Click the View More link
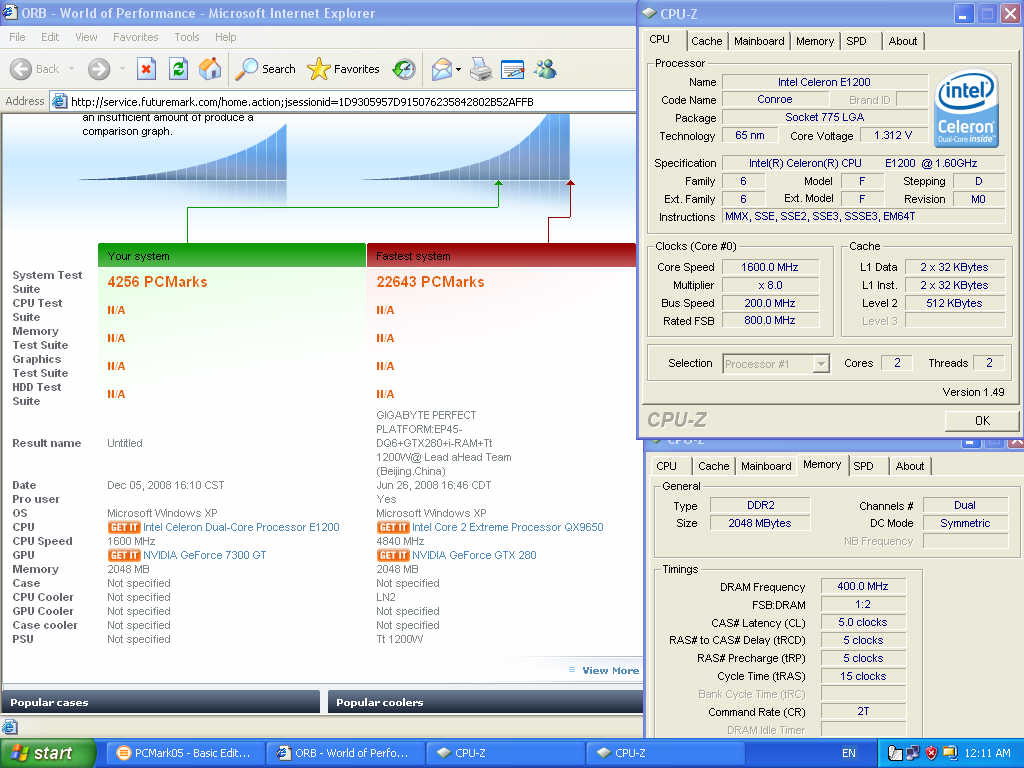The width and height of the screenshot is (1024, 768). click(x=610, y=671)
